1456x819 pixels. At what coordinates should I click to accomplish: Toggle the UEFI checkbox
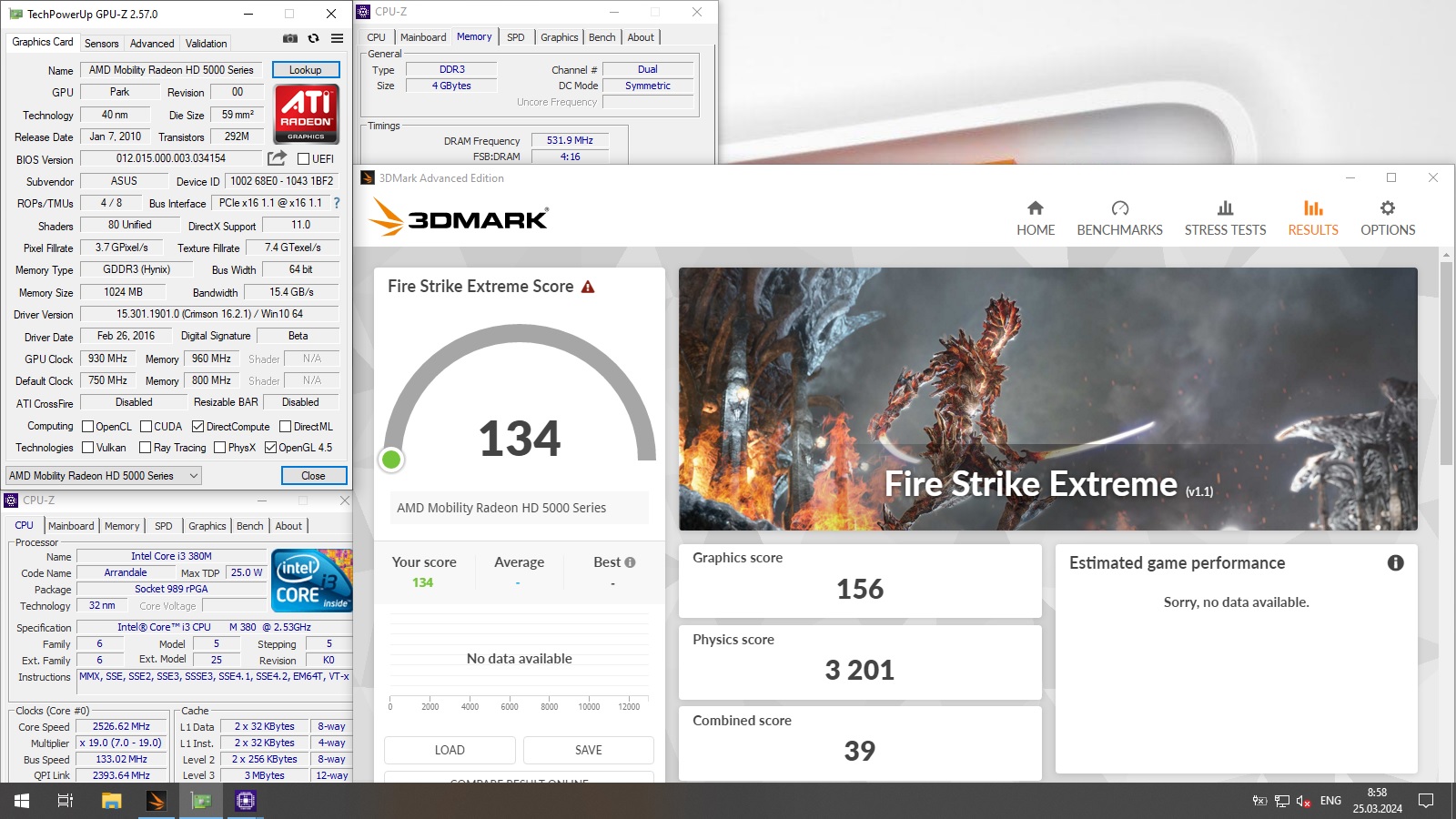(x=304, y=159)
